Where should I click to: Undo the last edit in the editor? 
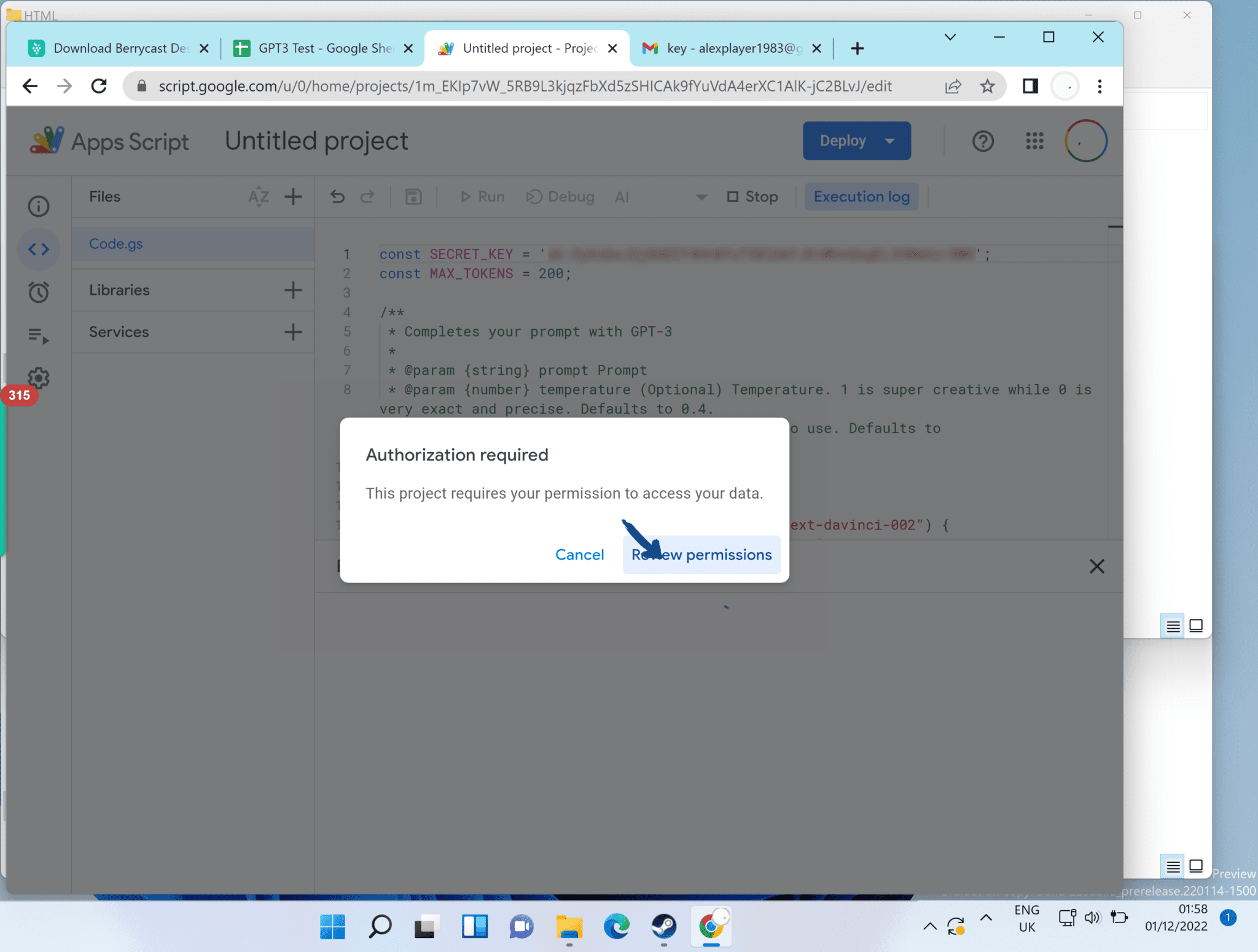click(x=337, y=197)
